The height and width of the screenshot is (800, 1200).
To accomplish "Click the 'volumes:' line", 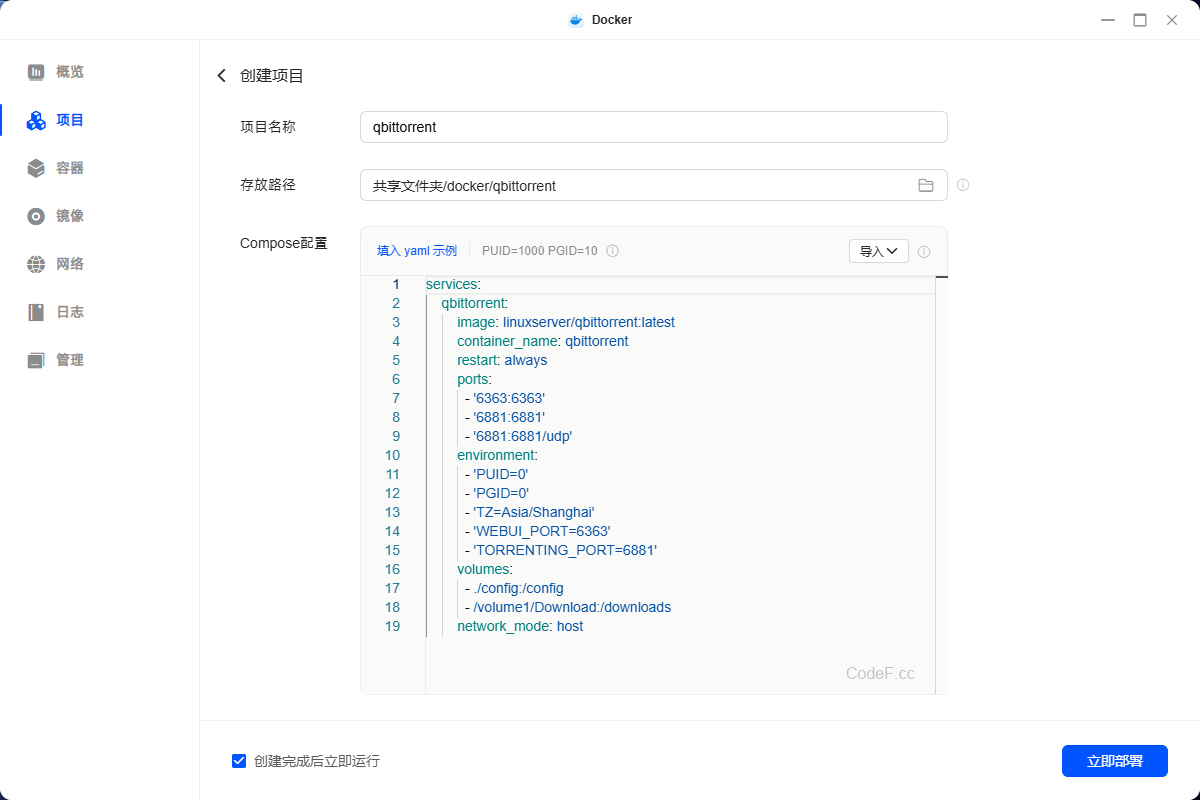I will (485, 569).
